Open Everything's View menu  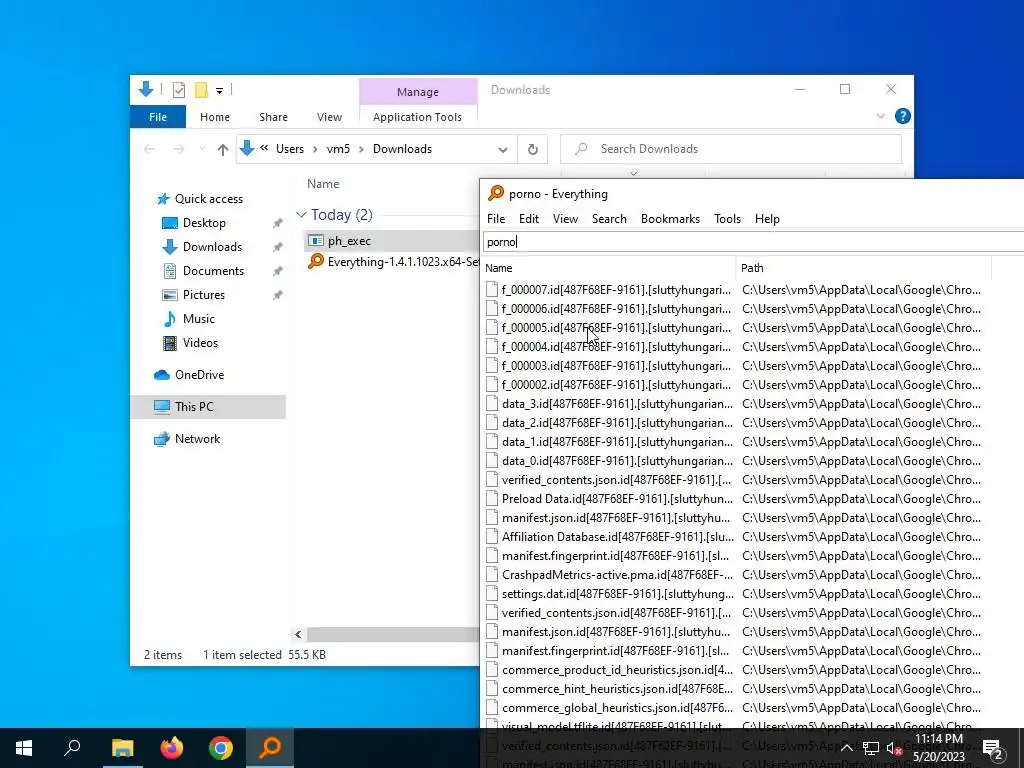point(566,219)
